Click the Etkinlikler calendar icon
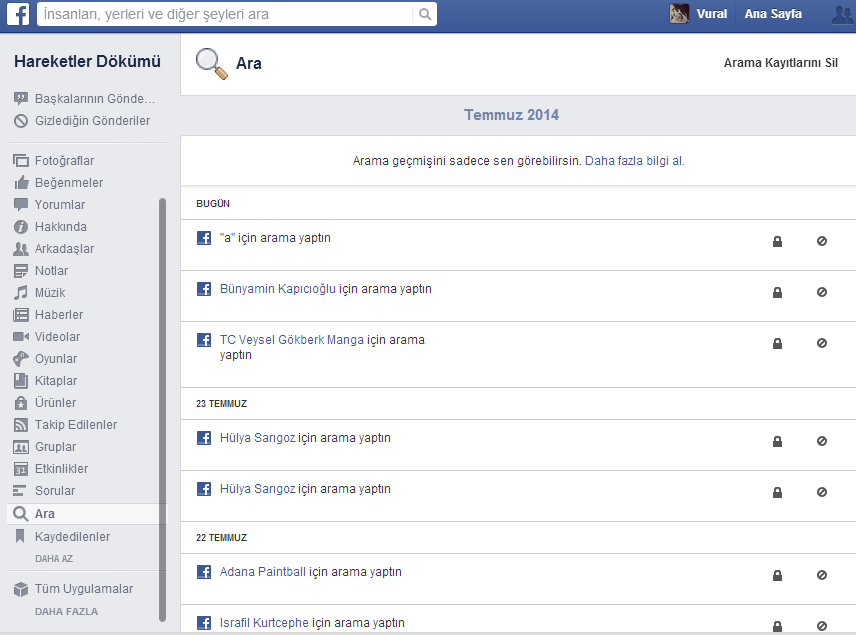This screenshot has width=856, height=635. coord(21,469)
